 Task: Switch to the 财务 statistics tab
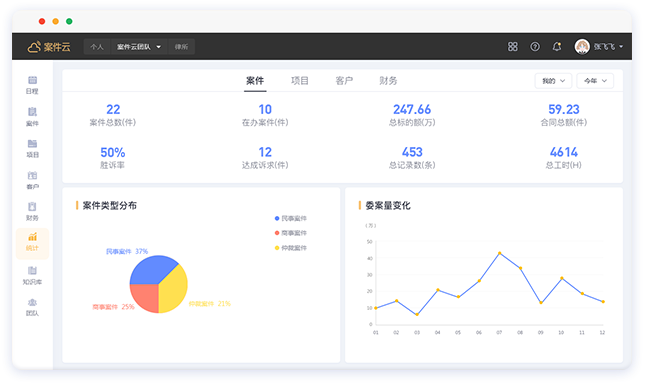click(388, 81)
